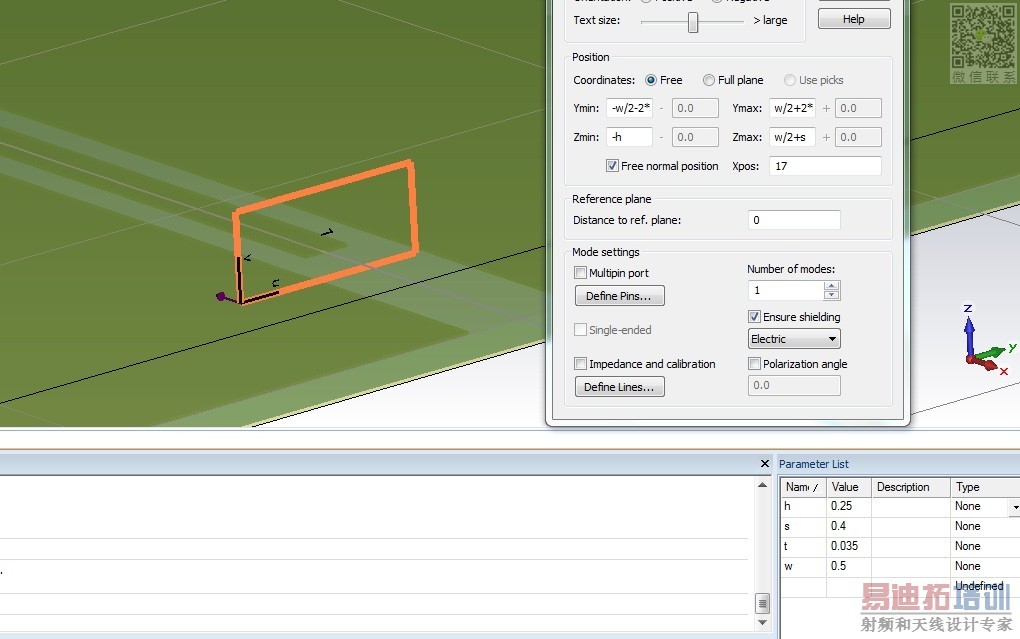Open the Electric shielding dropdown
1020x639 pixels.
pyautogui.click(x=794, y=339)
